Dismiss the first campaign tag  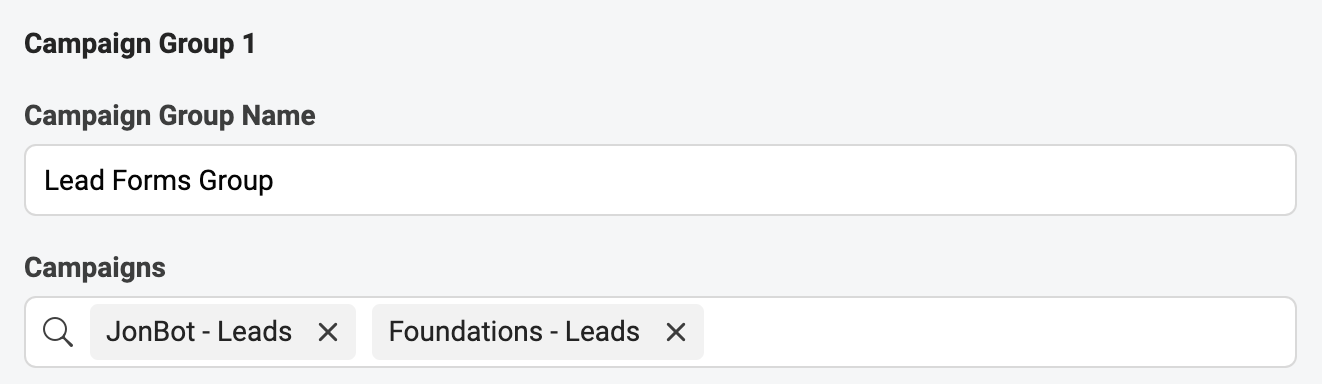tap(327, 332)
